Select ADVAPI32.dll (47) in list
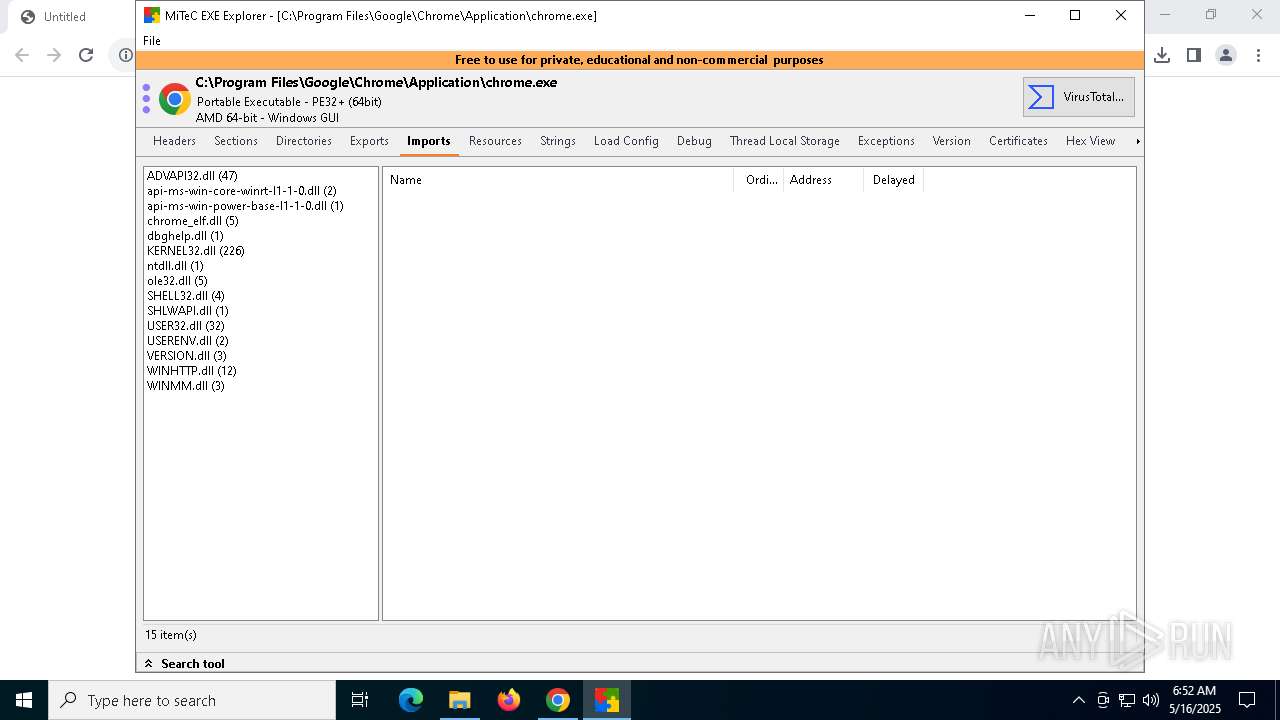Screen dimensions: 1280x720 point(192,176)
